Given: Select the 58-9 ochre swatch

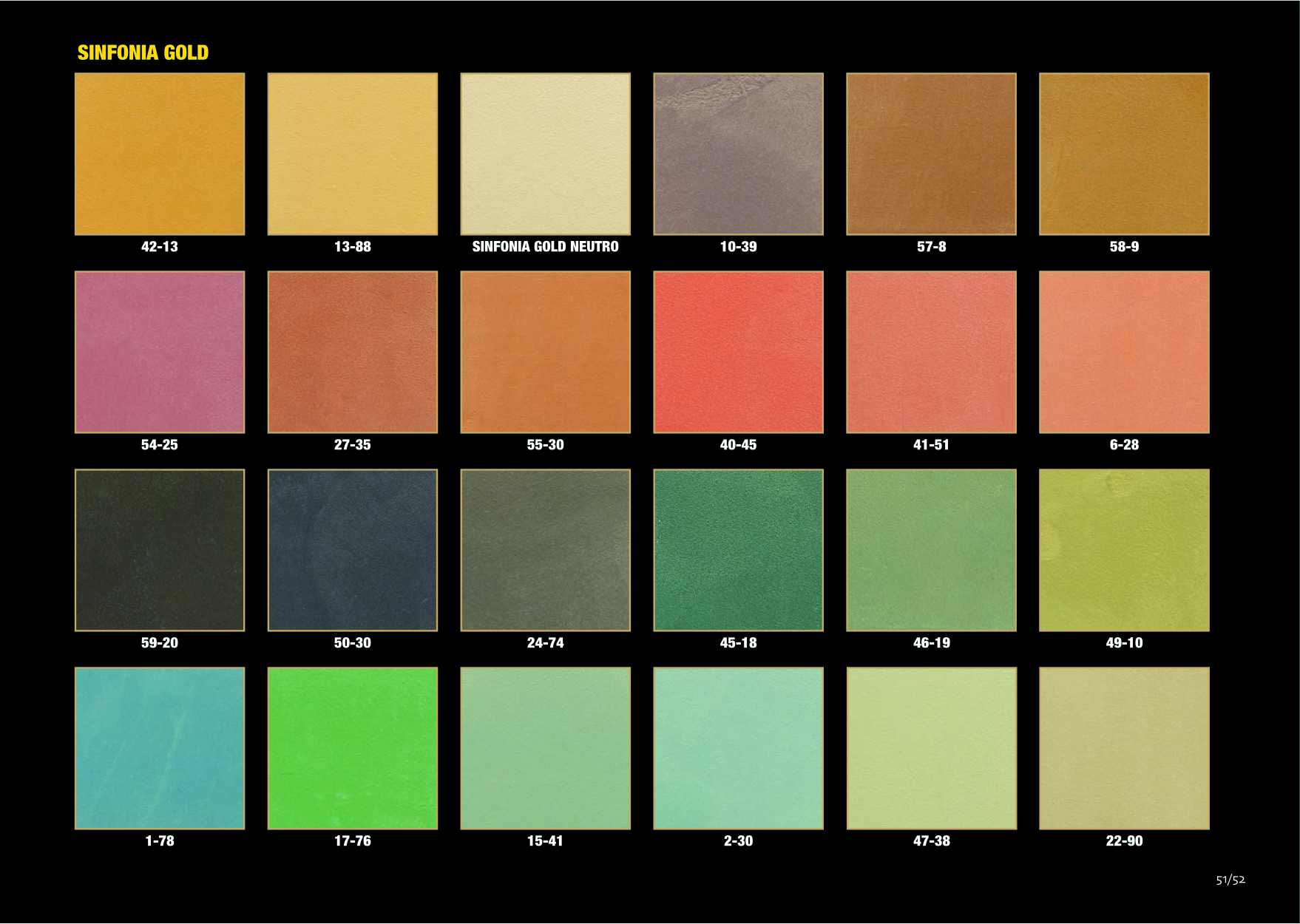Looking at the screenshot, I should point(1124,154).
